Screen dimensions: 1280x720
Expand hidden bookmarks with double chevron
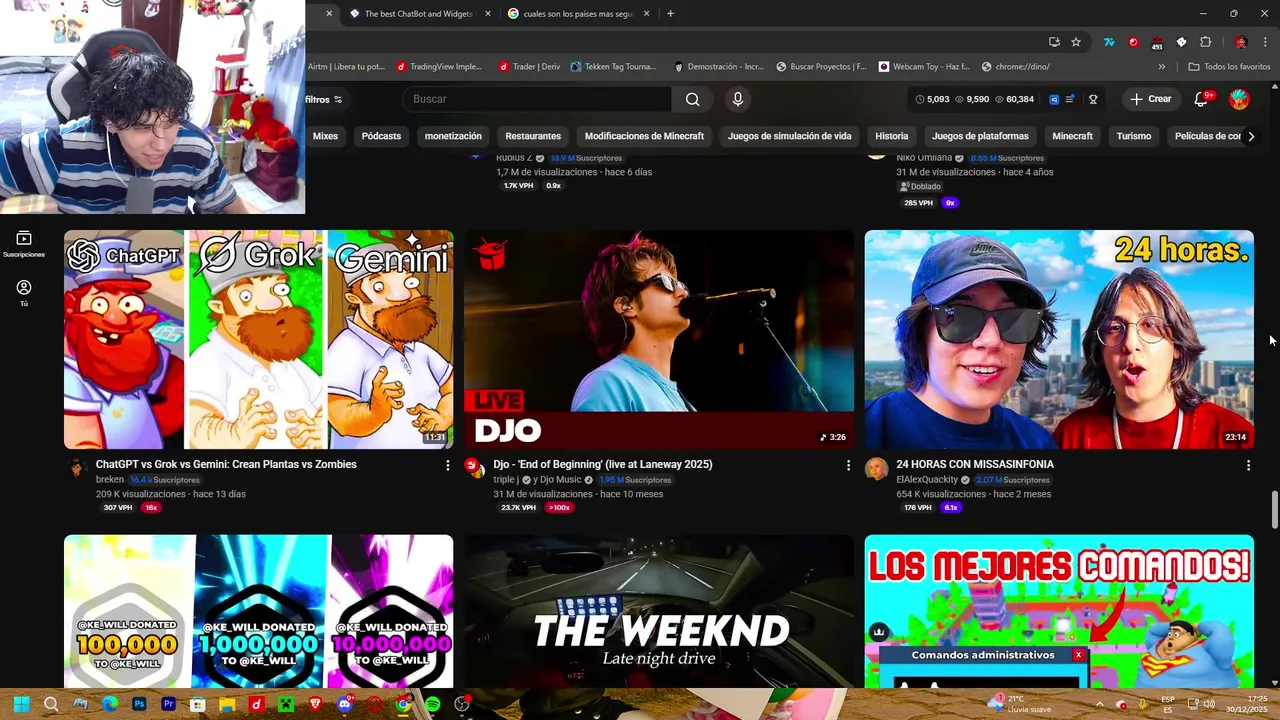click(1161, 67)
